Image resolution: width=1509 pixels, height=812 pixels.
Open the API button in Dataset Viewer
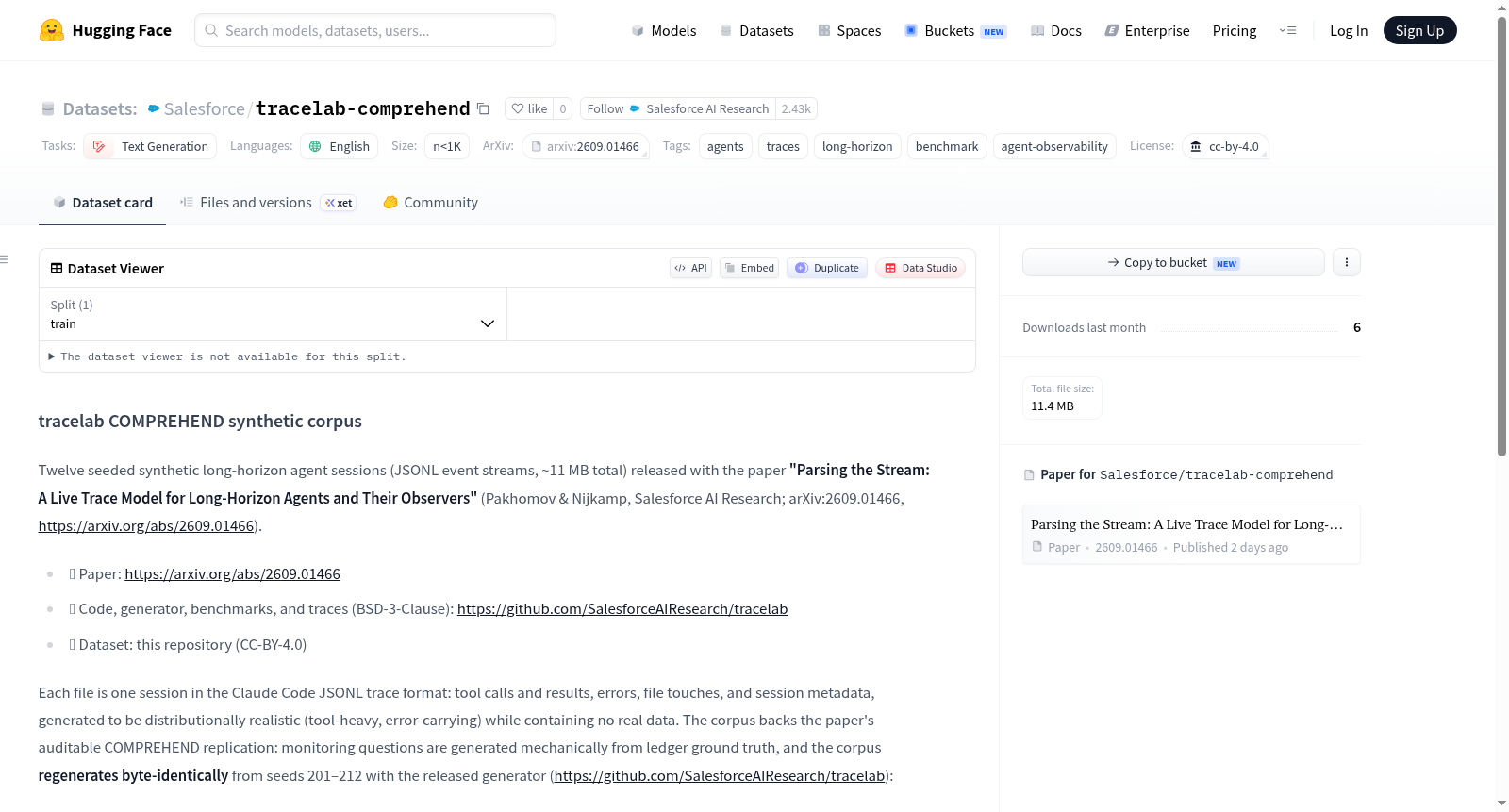(x=690, y=268)
